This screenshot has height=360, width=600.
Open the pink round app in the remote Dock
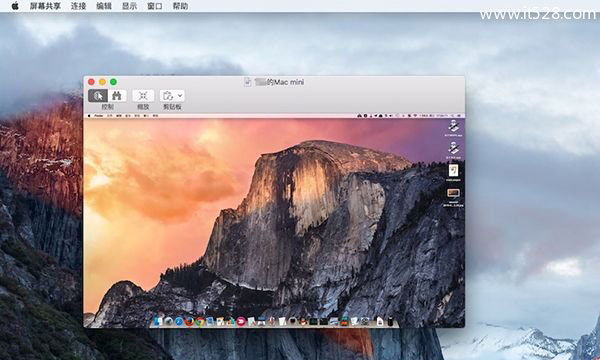coord(241,322)
